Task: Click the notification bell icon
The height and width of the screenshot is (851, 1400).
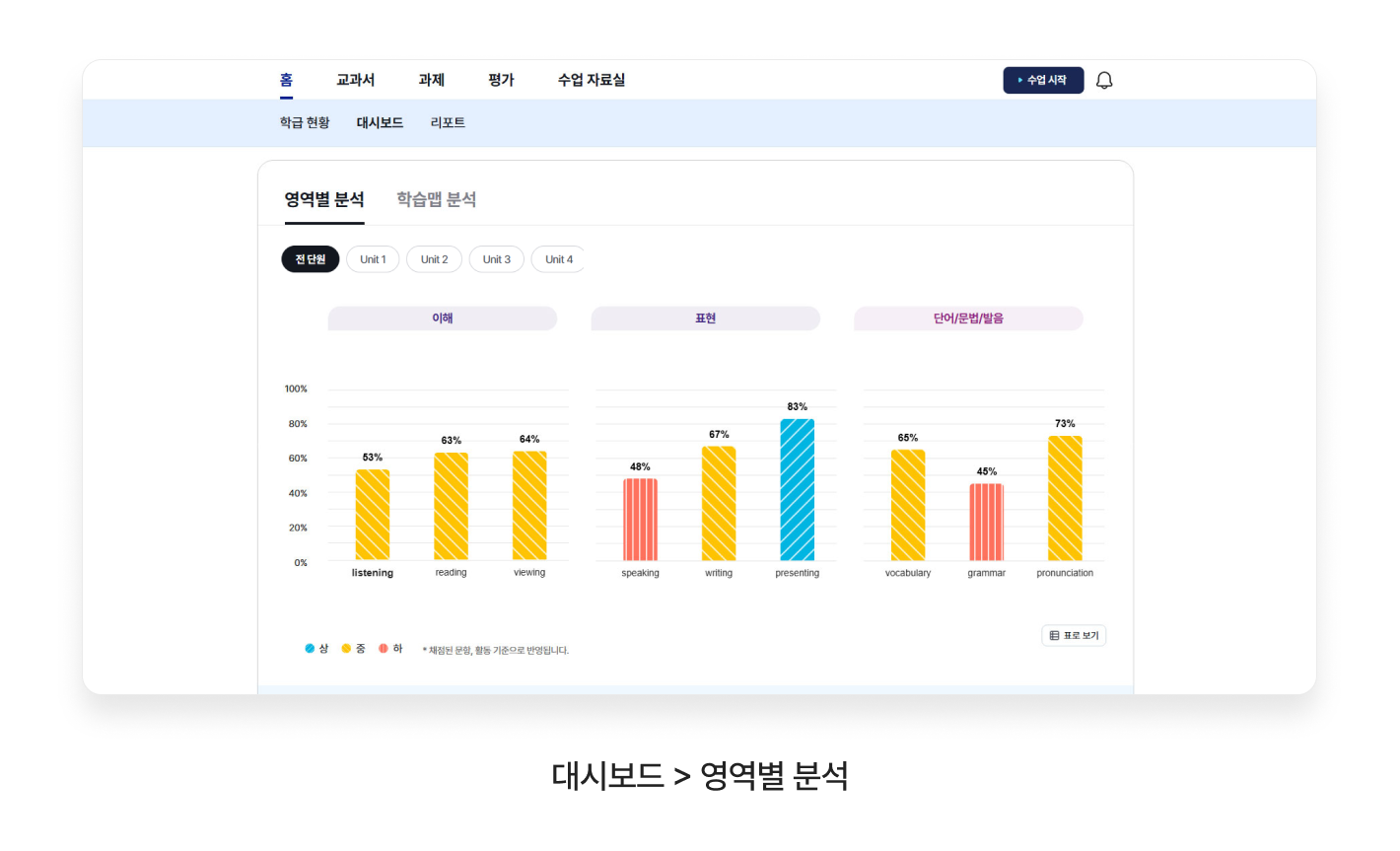Action: 1104,81
